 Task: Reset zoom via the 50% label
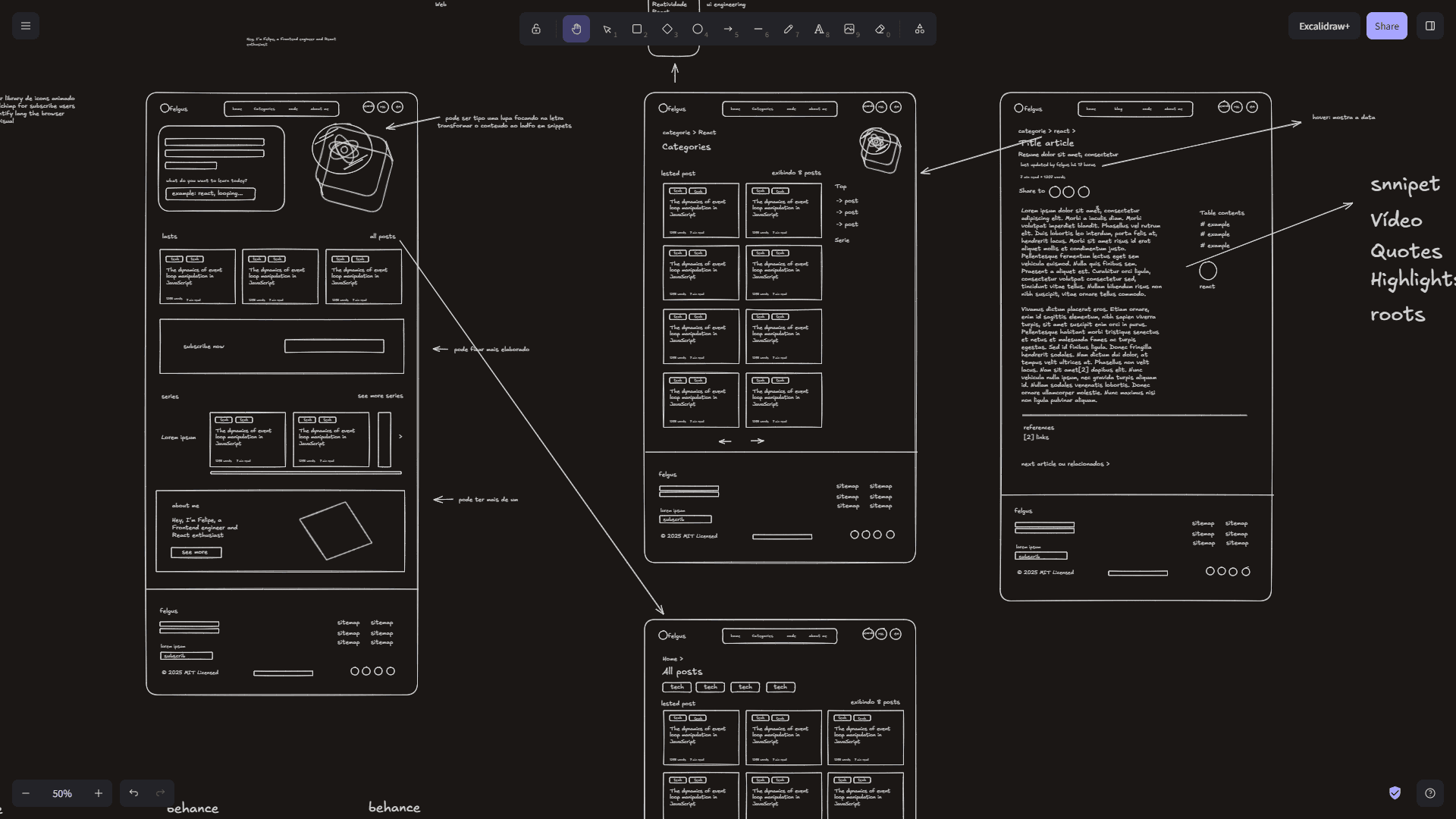[x=62, y=793]
